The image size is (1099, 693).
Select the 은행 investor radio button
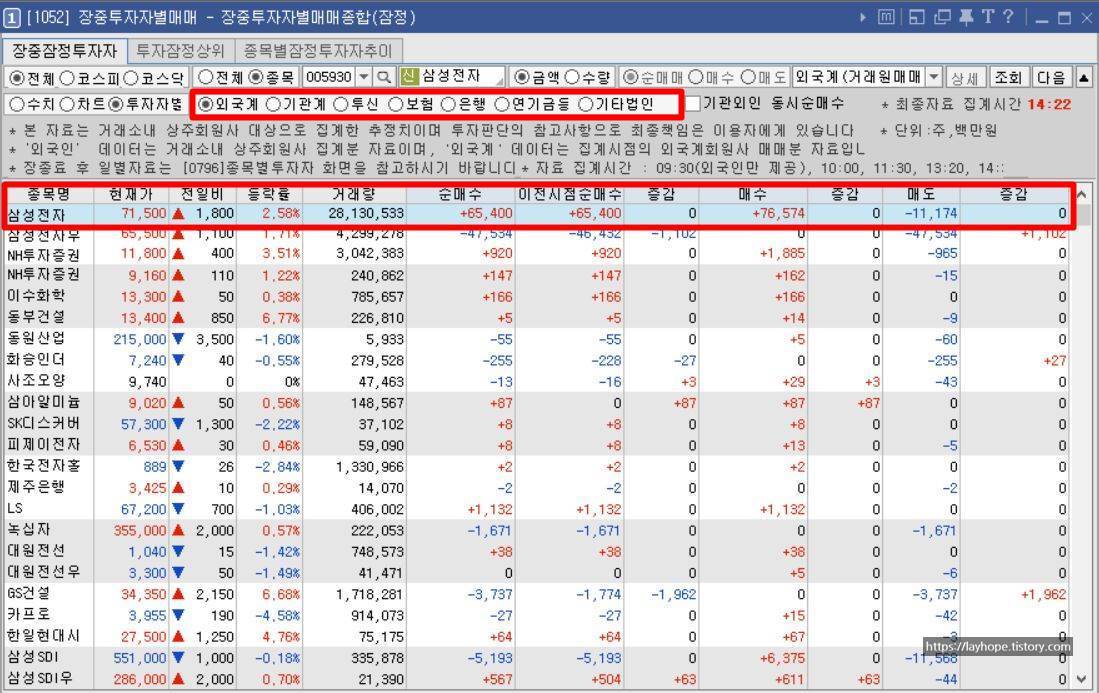[x=449, y=104]
